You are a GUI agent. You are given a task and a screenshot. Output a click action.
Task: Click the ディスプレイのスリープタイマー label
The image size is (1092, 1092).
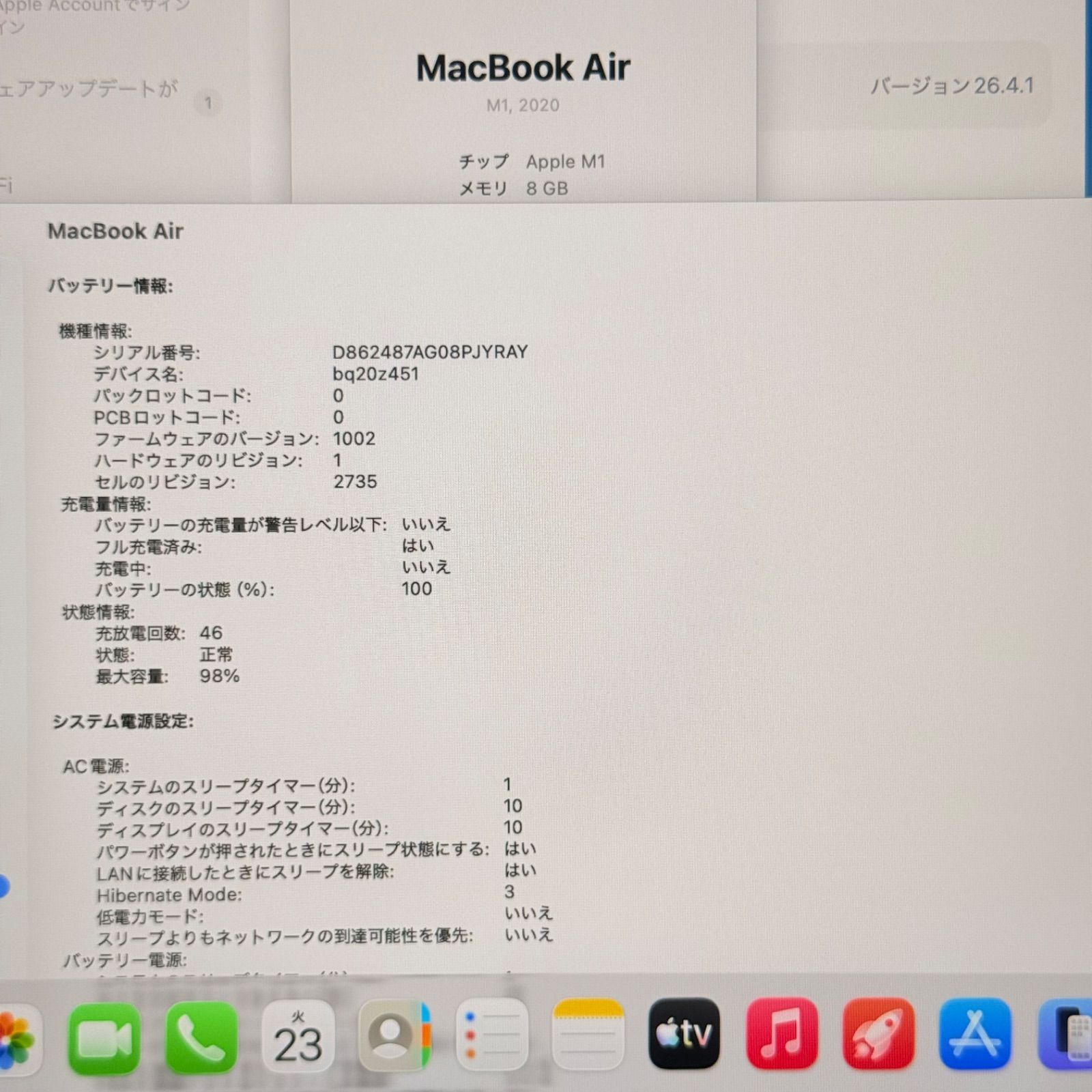pos(242,829)
